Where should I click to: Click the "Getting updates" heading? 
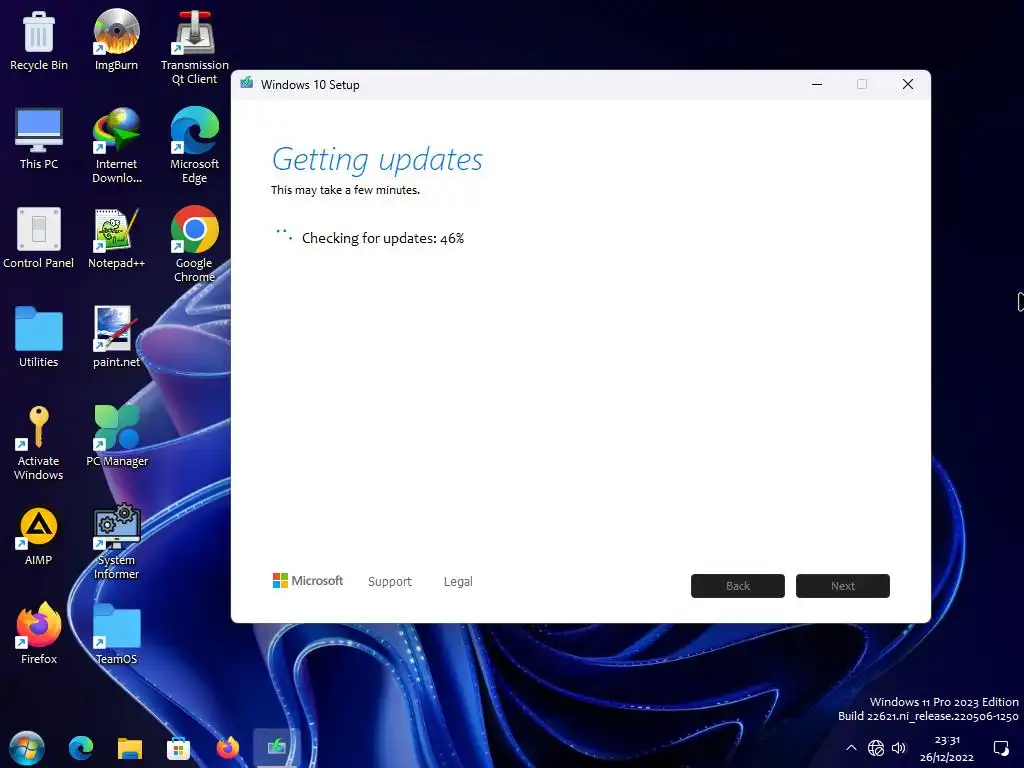(x=377, y=160)
